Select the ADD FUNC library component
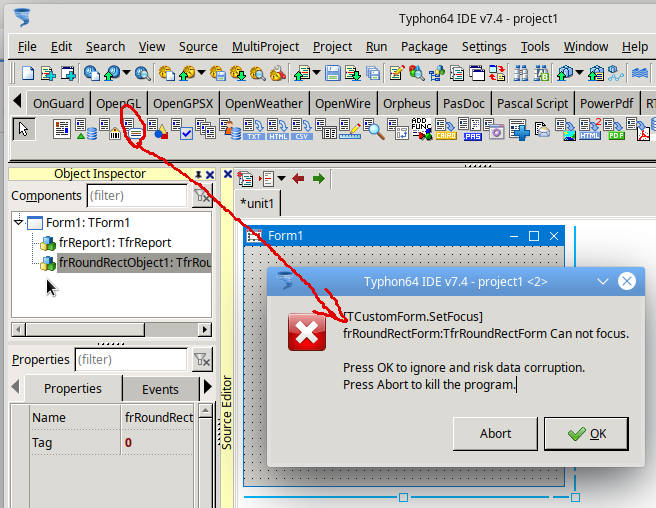This screenshot has height=508, width=656. (421, 129)
